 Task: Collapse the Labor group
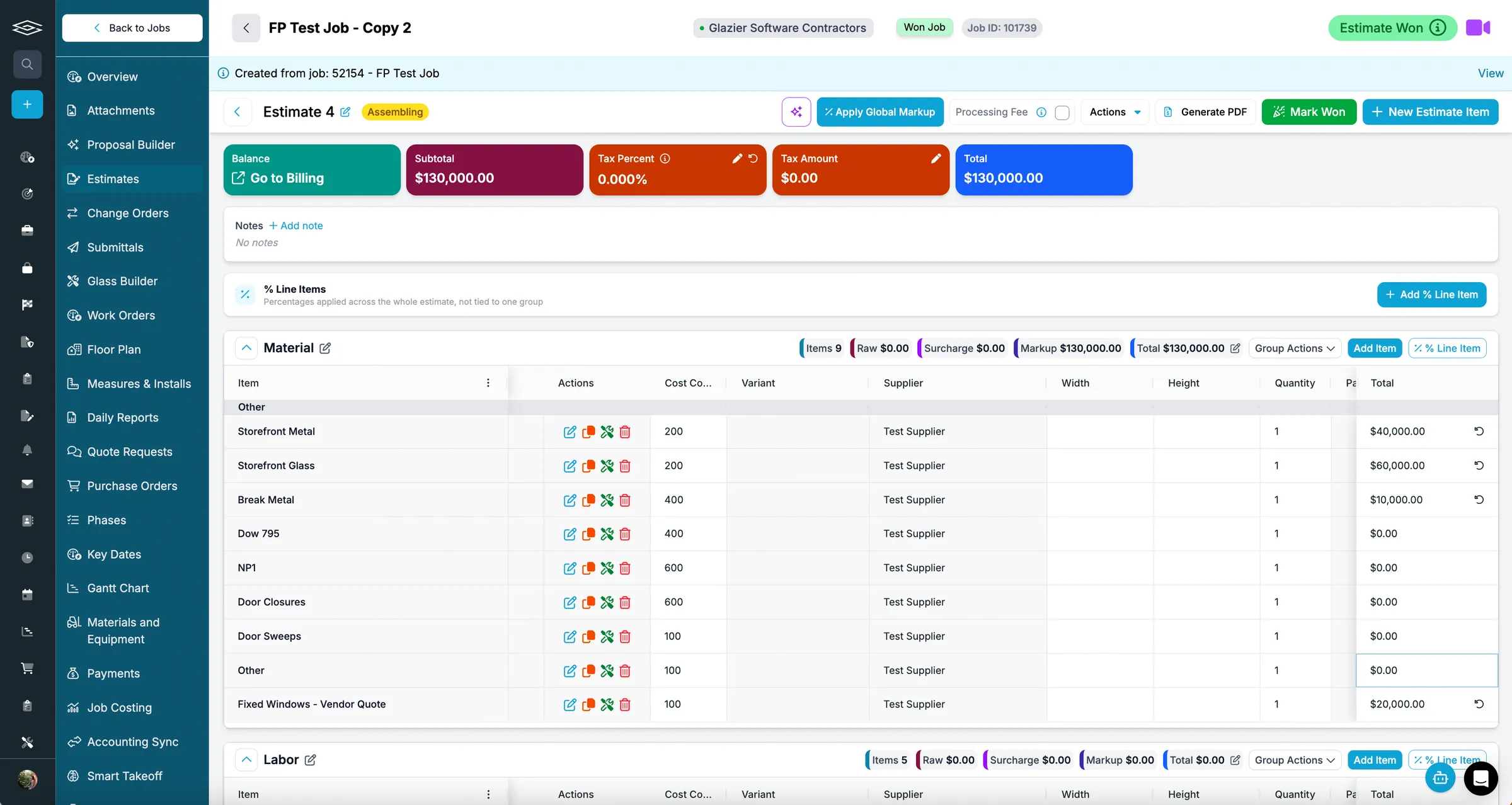246,760
